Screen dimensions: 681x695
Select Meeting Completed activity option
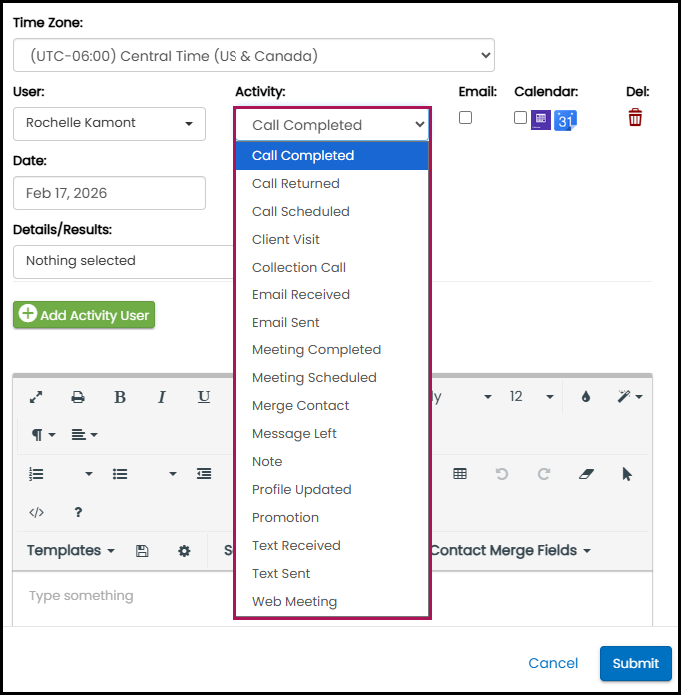point(332,350)
